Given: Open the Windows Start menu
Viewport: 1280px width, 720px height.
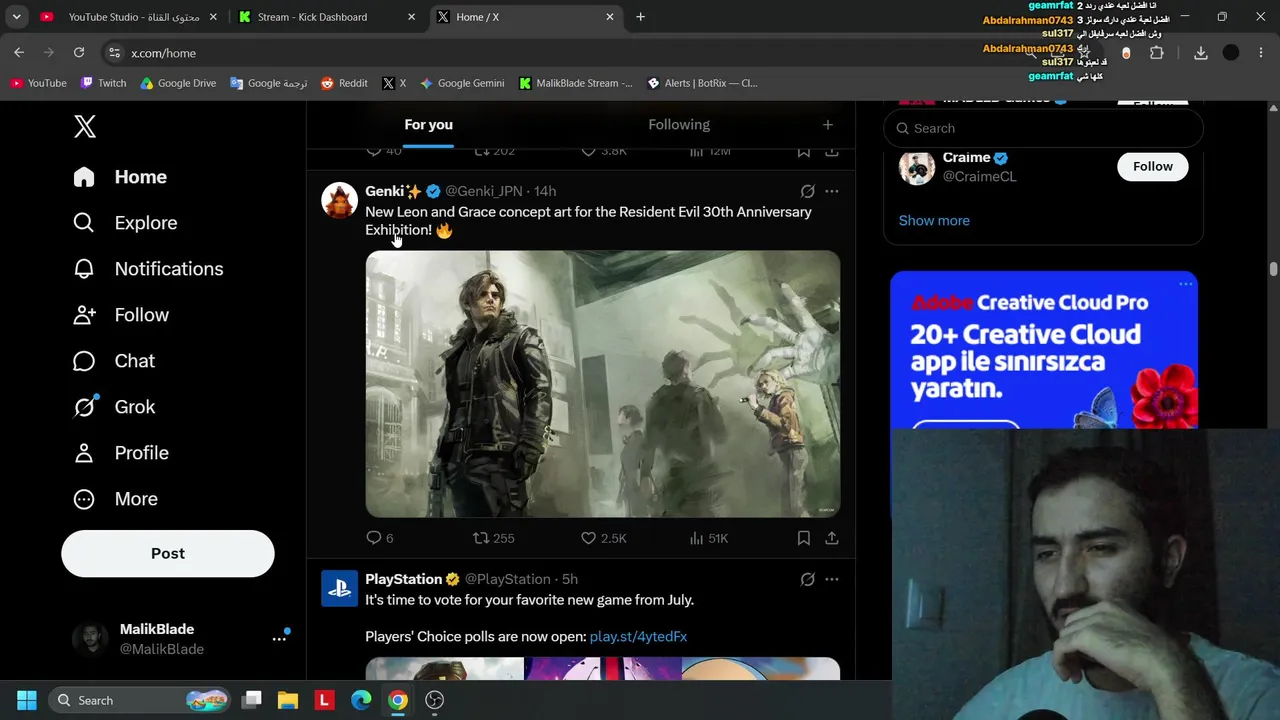Looking at the screenshot, I should pyautogui.click(x=27, y=700).
